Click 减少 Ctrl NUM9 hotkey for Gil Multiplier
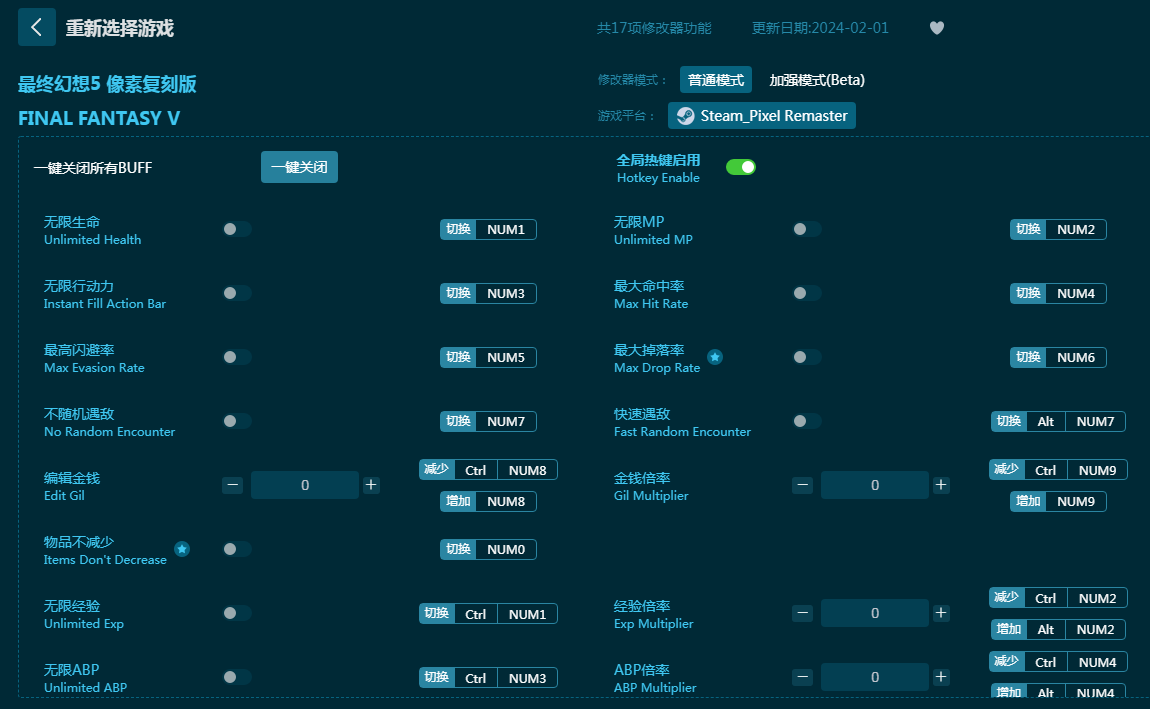 pyautogui.click(x=1058, y=470)
